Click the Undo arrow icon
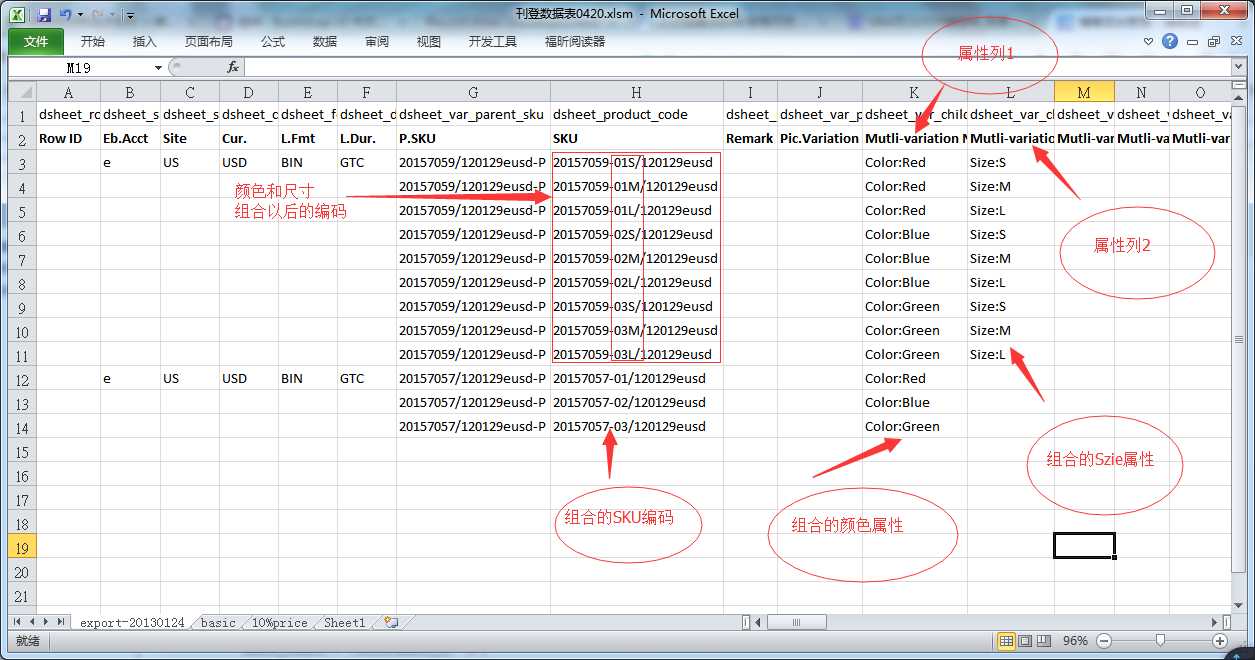The image size is (1255, 660). 65,15
